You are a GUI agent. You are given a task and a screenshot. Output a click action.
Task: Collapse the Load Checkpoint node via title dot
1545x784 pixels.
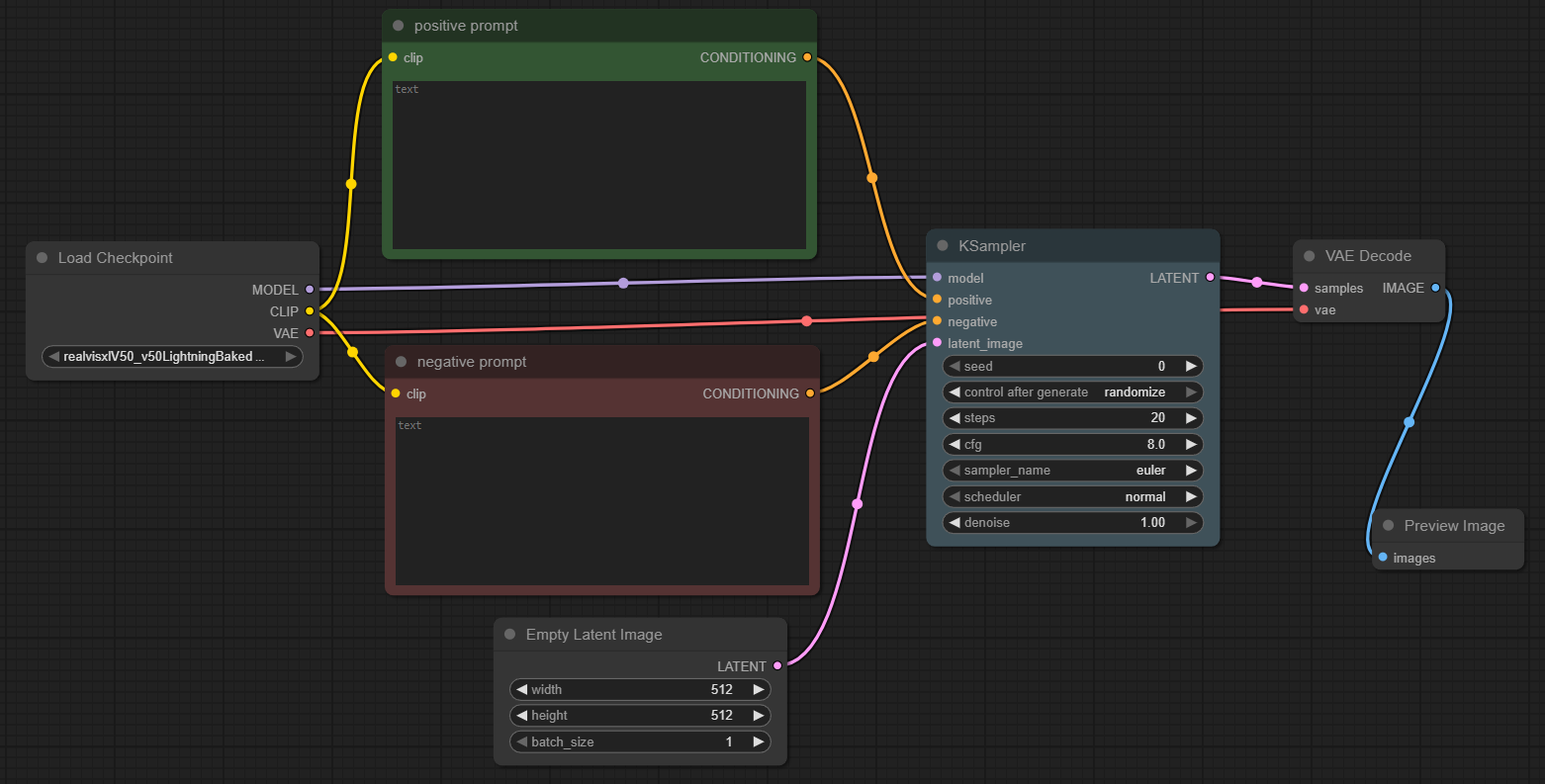coord(43,258)
